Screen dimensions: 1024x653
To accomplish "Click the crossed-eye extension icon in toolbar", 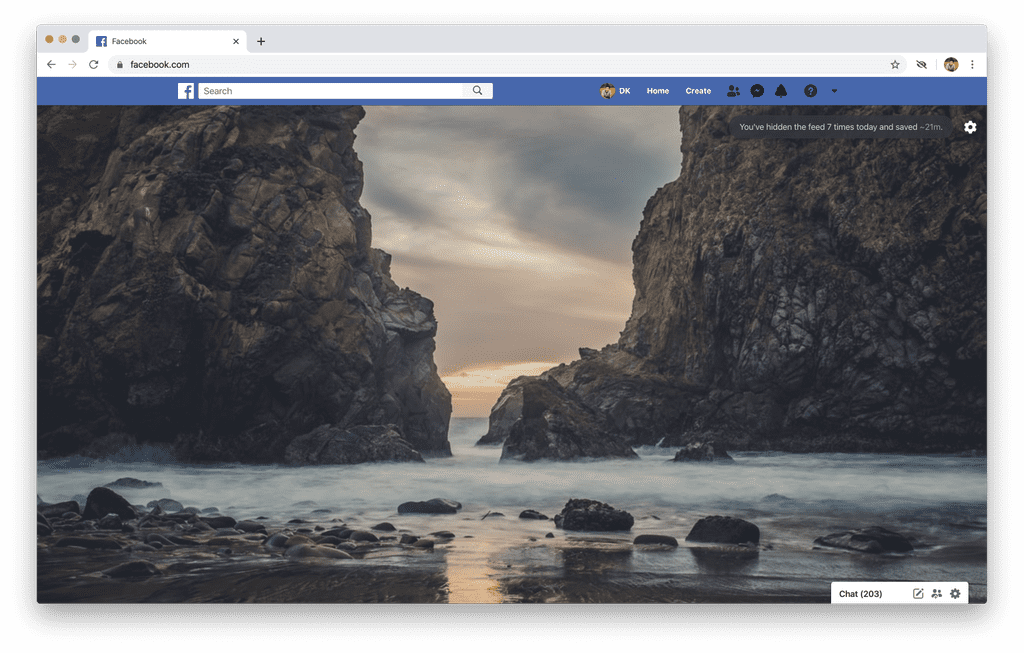I will click(x=921, y=65).
